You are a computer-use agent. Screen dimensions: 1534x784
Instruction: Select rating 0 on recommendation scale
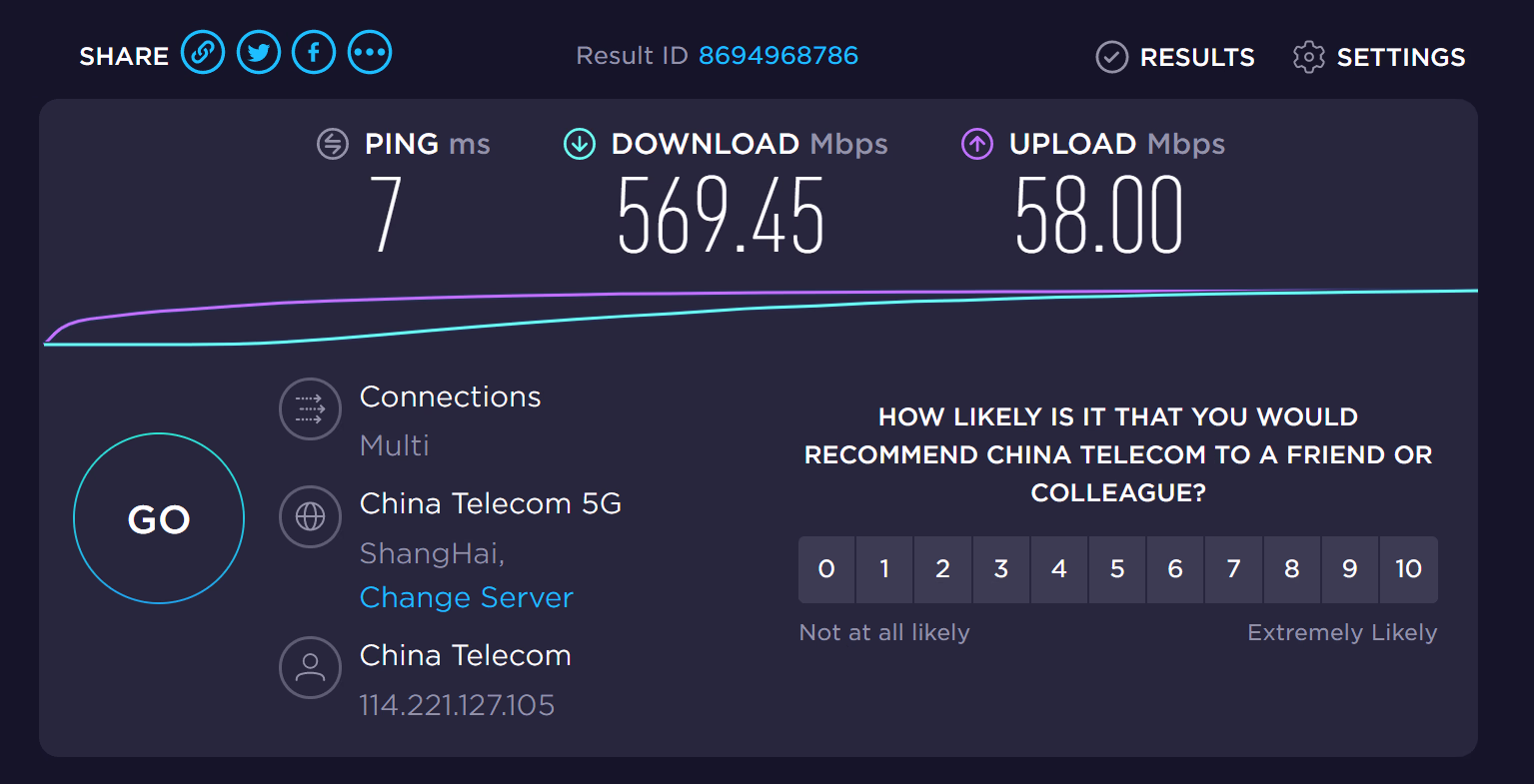pos(826,569)
